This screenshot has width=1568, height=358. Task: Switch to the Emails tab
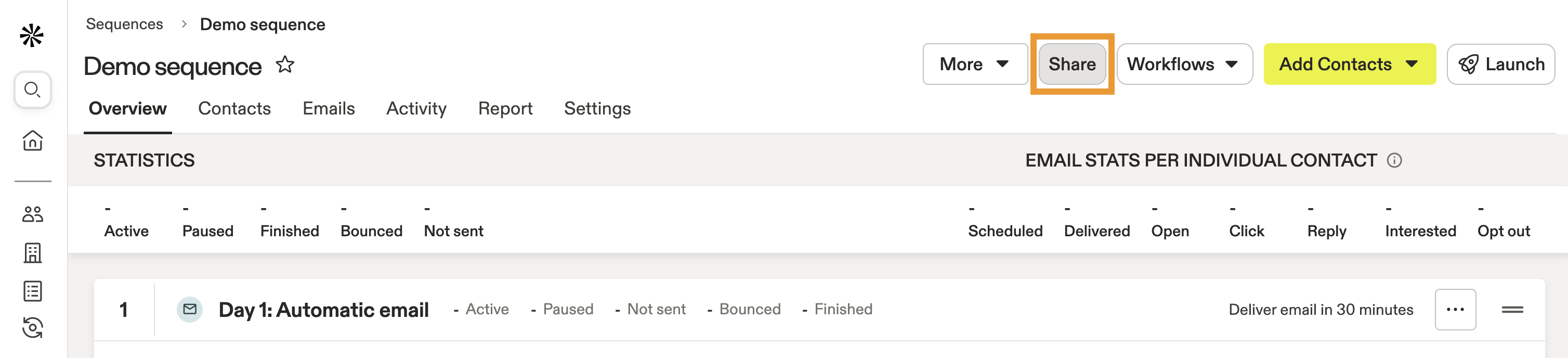pos(329,108)
